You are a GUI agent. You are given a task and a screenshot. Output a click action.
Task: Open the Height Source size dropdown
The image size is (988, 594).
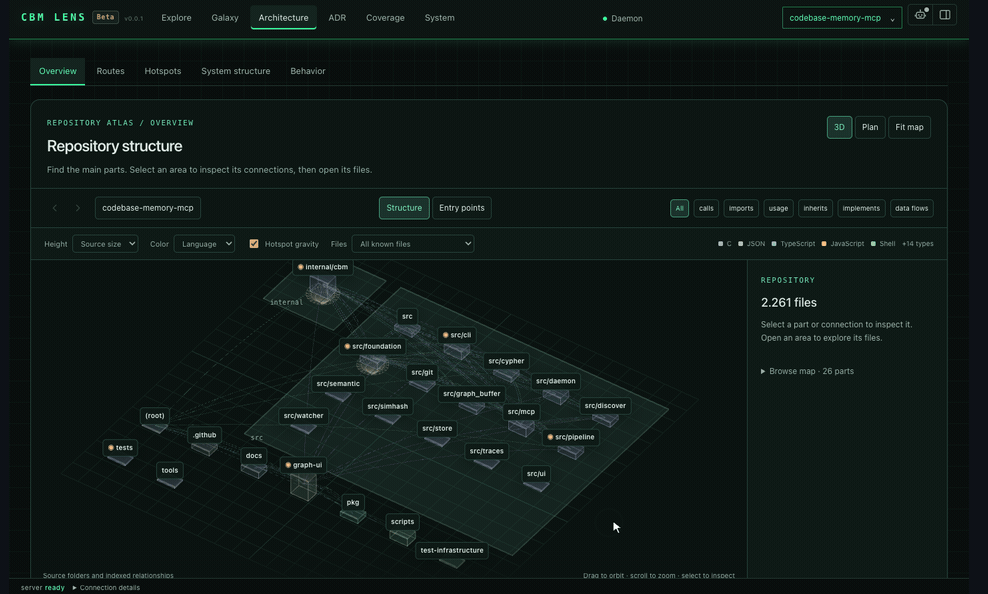coord(105,244)
